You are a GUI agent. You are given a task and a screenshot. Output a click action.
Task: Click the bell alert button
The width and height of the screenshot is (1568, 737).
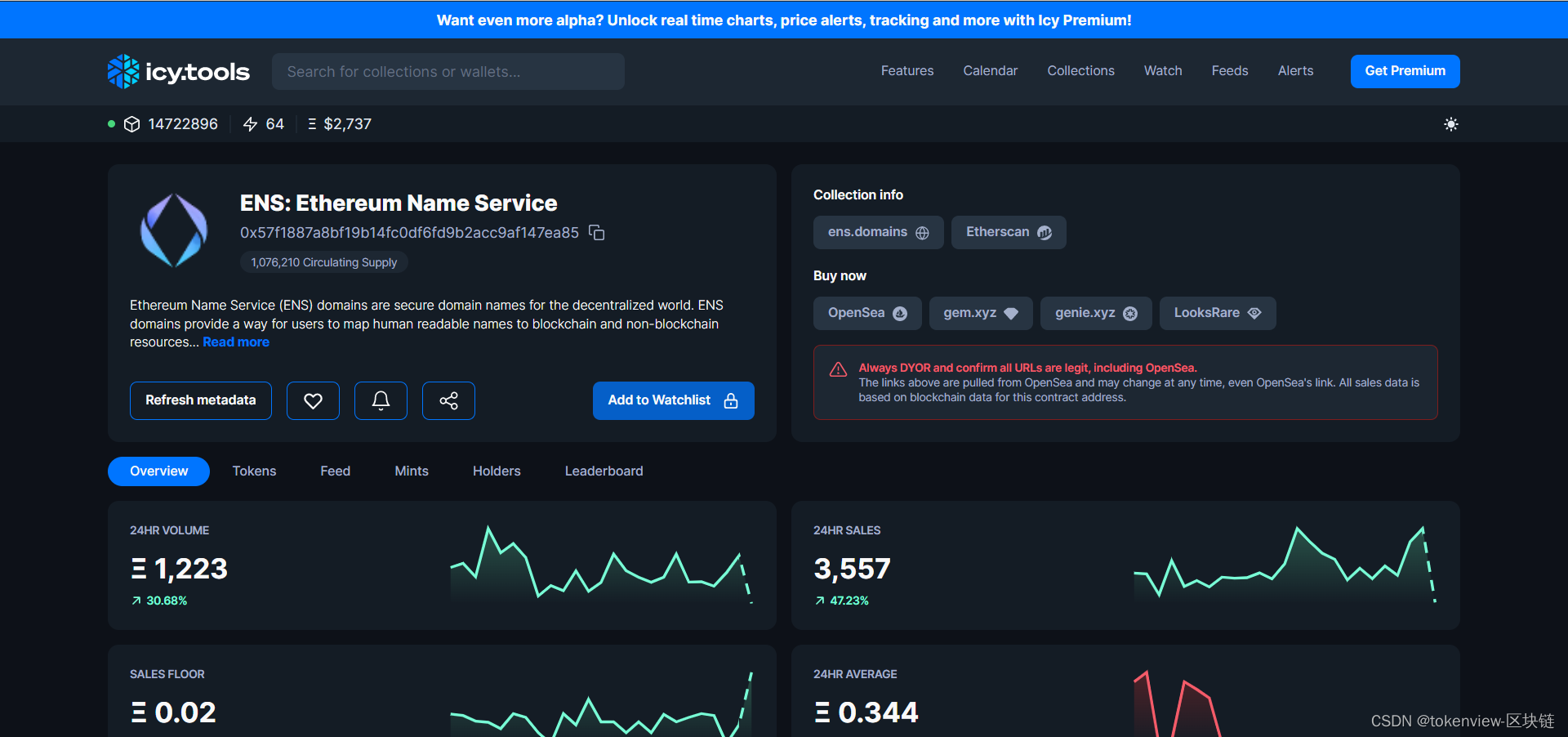[x=381, y=400]
